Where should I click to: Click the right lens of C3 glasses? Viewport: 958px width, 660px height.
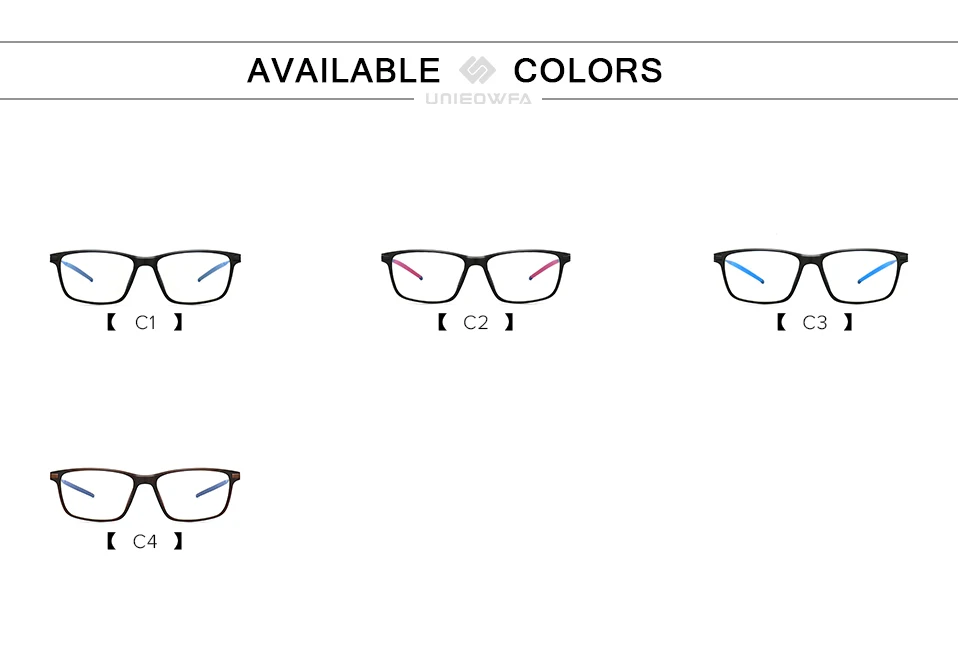point(859,277)
